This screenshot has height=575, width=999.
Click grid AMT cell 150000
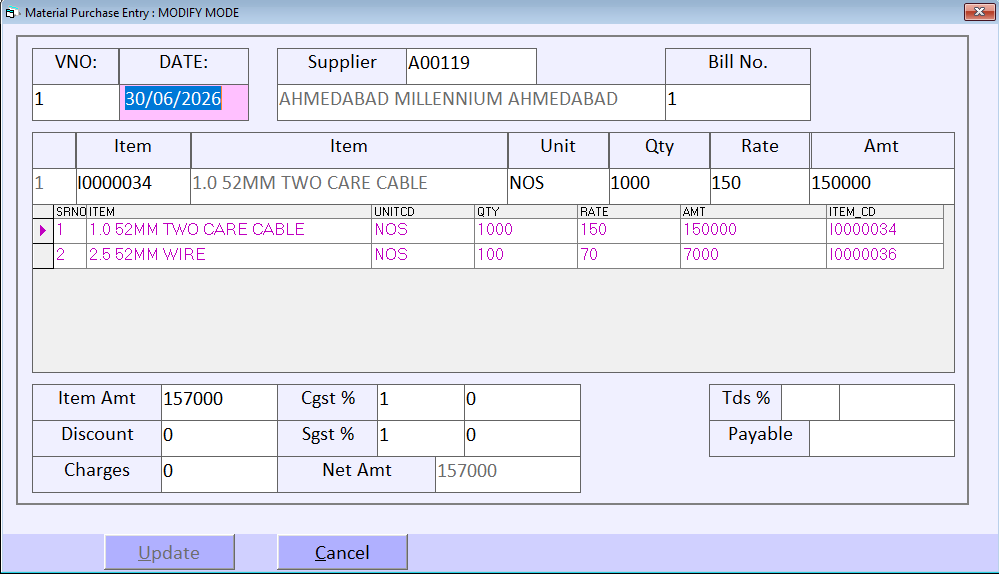tap(753, 231)
